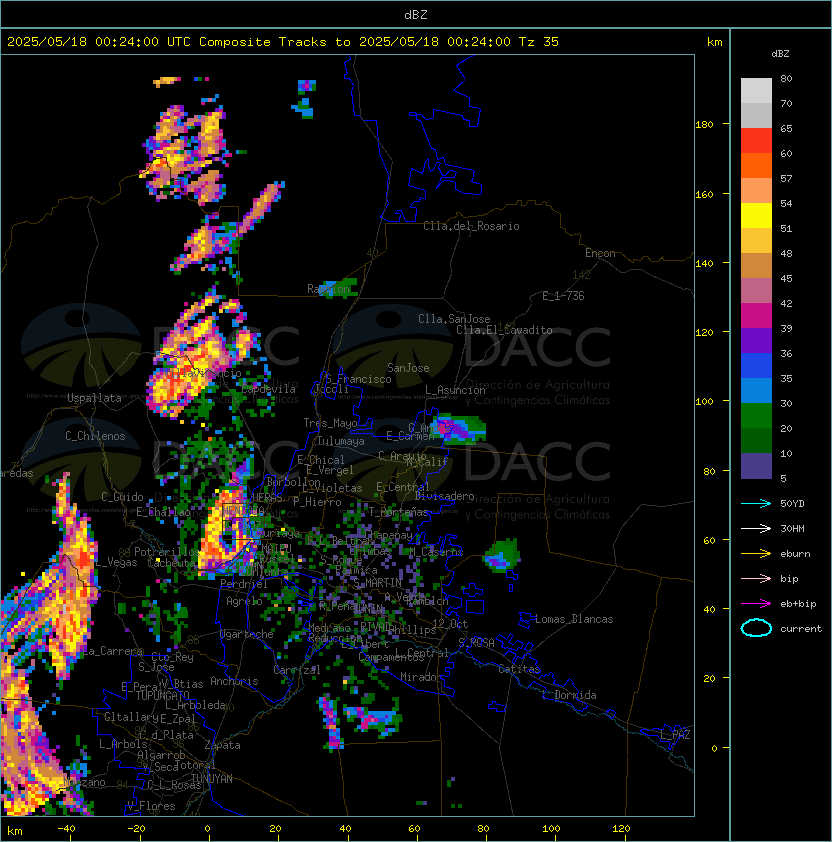
Task: Click the 'Mirador' map label
Action: [421, 677]
